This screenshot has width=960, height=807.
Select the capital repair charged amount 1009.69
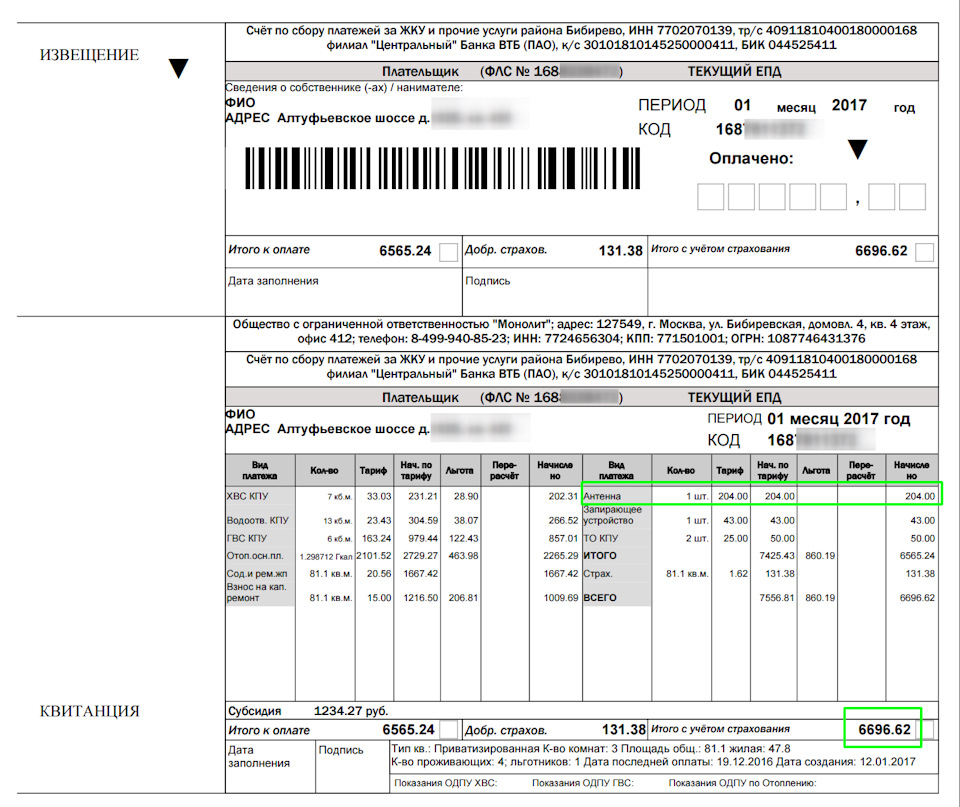pyautogui.click(x=561, y=598)
